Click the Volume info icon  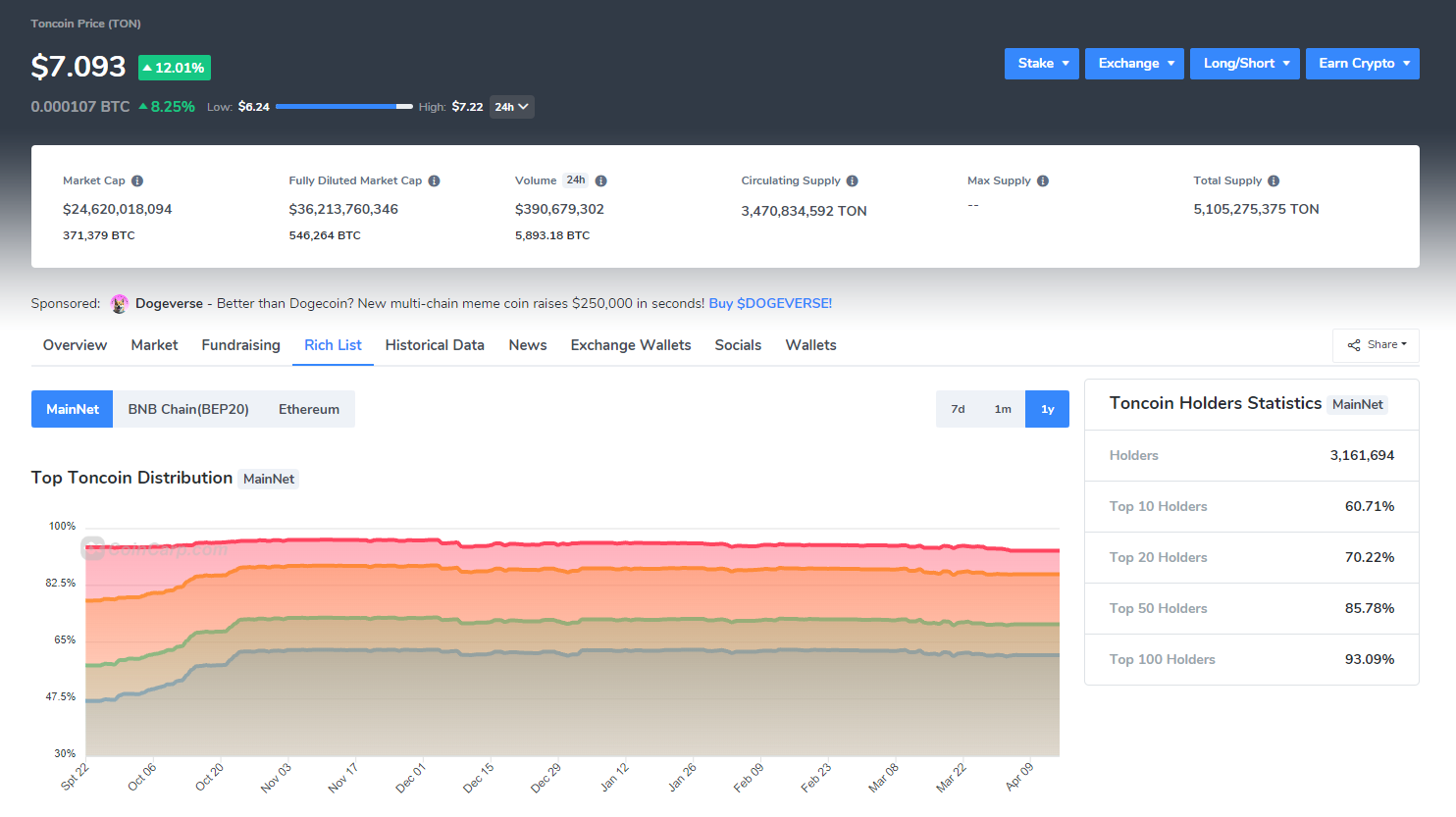point(600,181)
